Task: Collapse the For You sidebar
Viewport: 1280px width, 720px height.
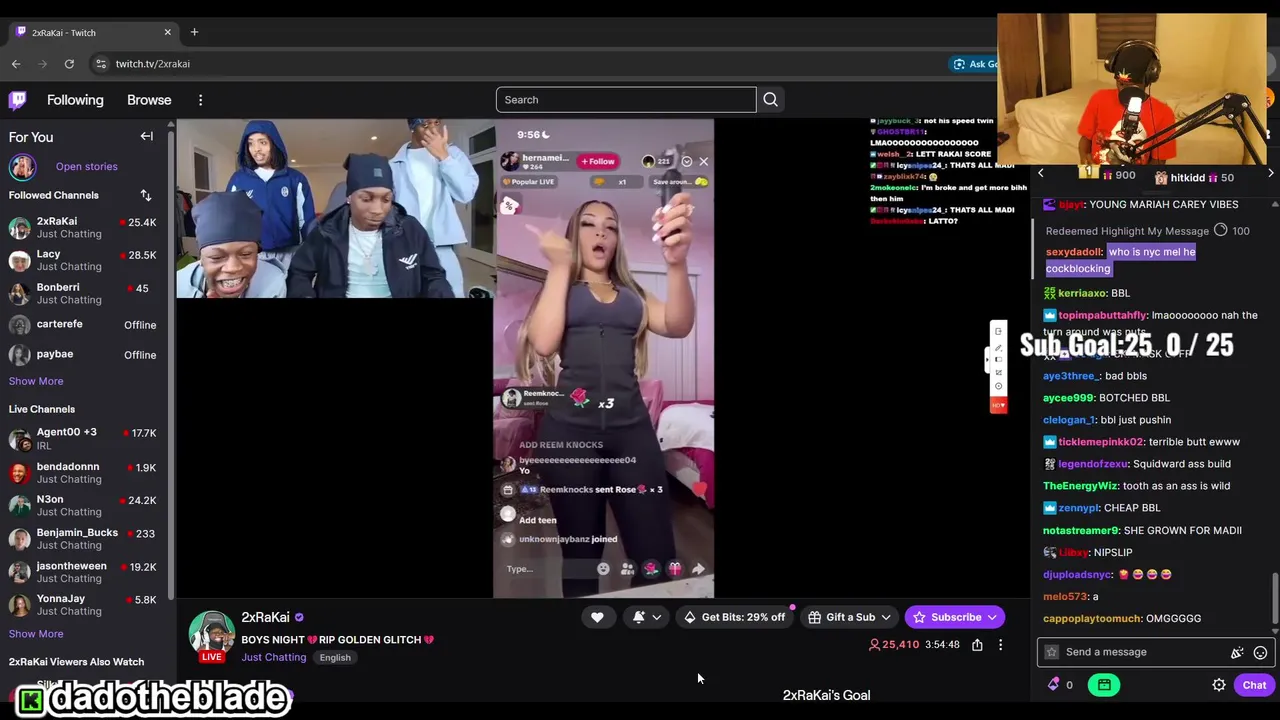Action: click(146, 136)
